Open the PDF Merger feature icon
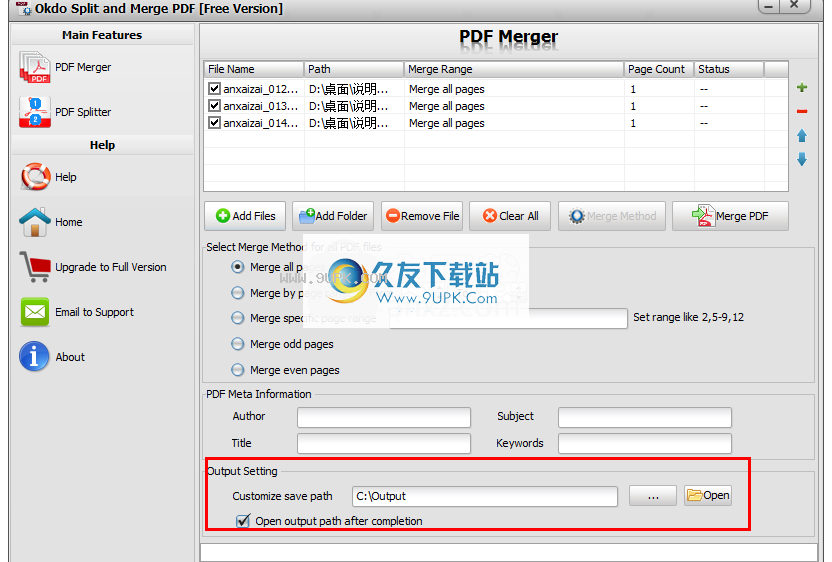 point(34,67)
